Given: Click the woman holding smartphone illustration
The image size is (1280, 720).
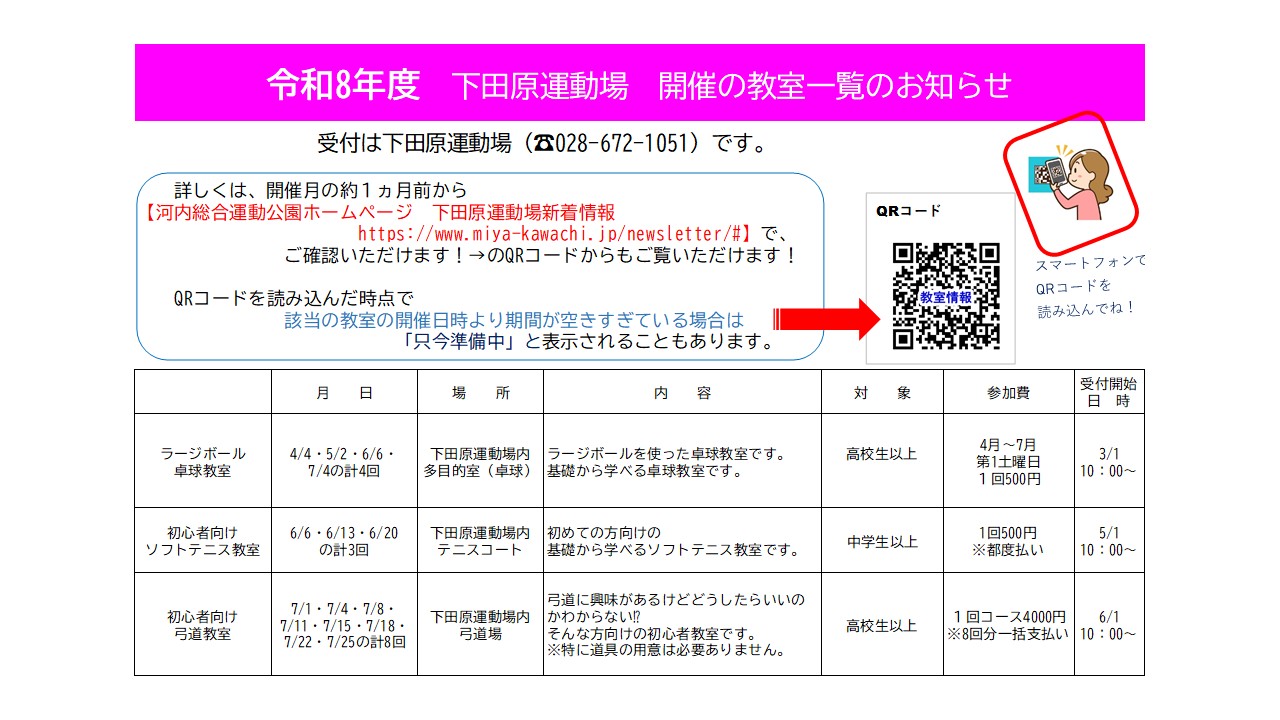Looking at the screenshot, I should tap(1071, 183).
